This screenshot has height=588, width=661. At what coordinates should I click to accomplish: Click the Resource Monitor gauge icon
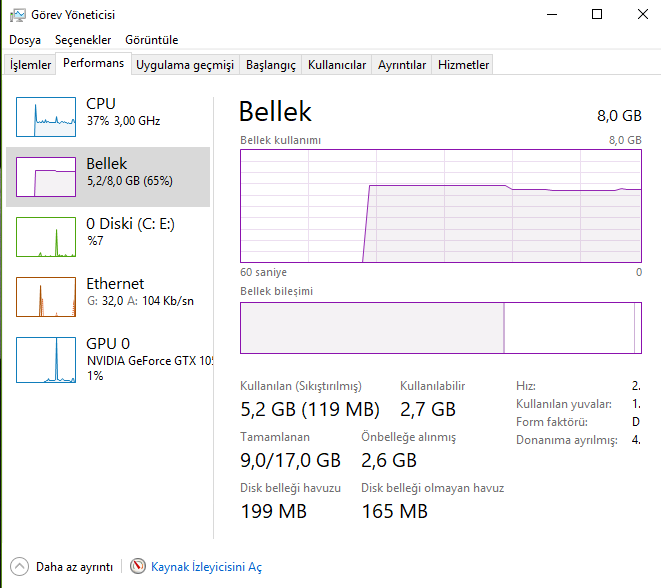pos(137,566)
